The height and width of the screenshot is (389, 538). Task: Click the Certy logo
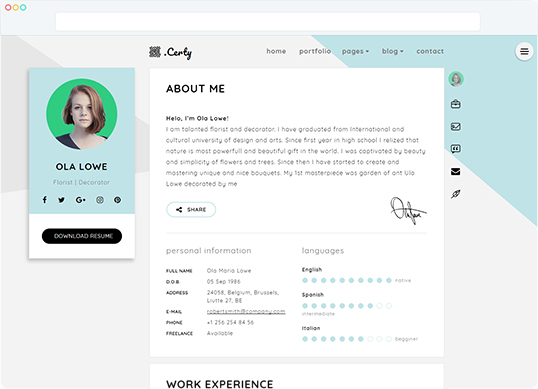coord(170,52)
